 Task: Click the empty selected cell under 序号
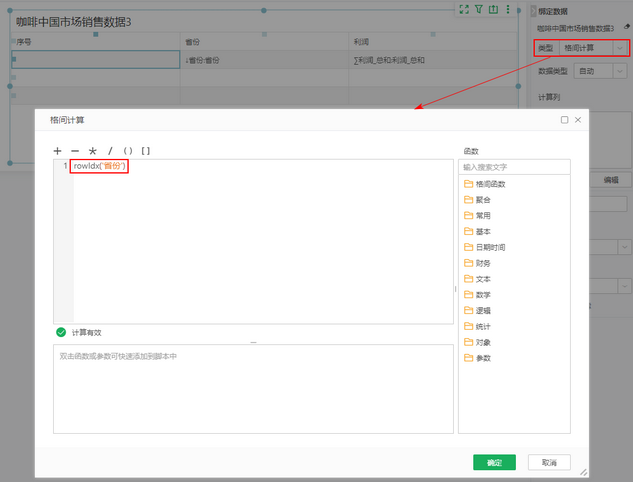tap(96, 60)
